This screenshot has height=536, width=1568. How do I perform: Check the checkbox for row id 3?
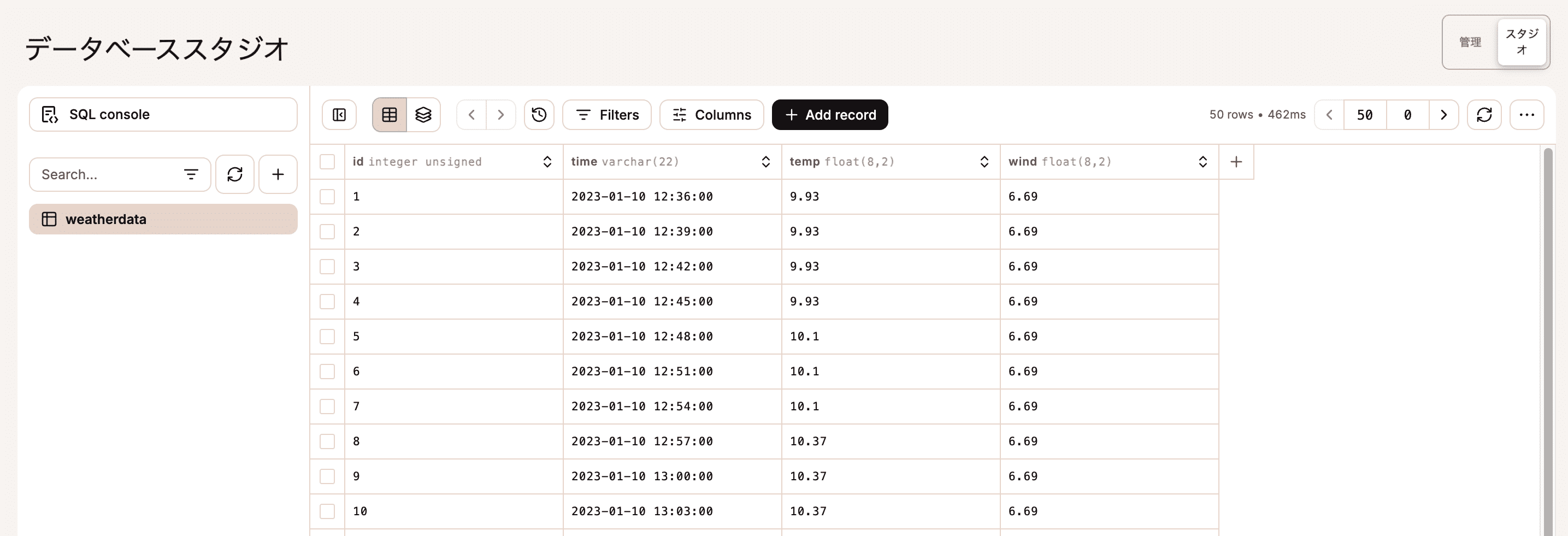(x=327, y=267)
